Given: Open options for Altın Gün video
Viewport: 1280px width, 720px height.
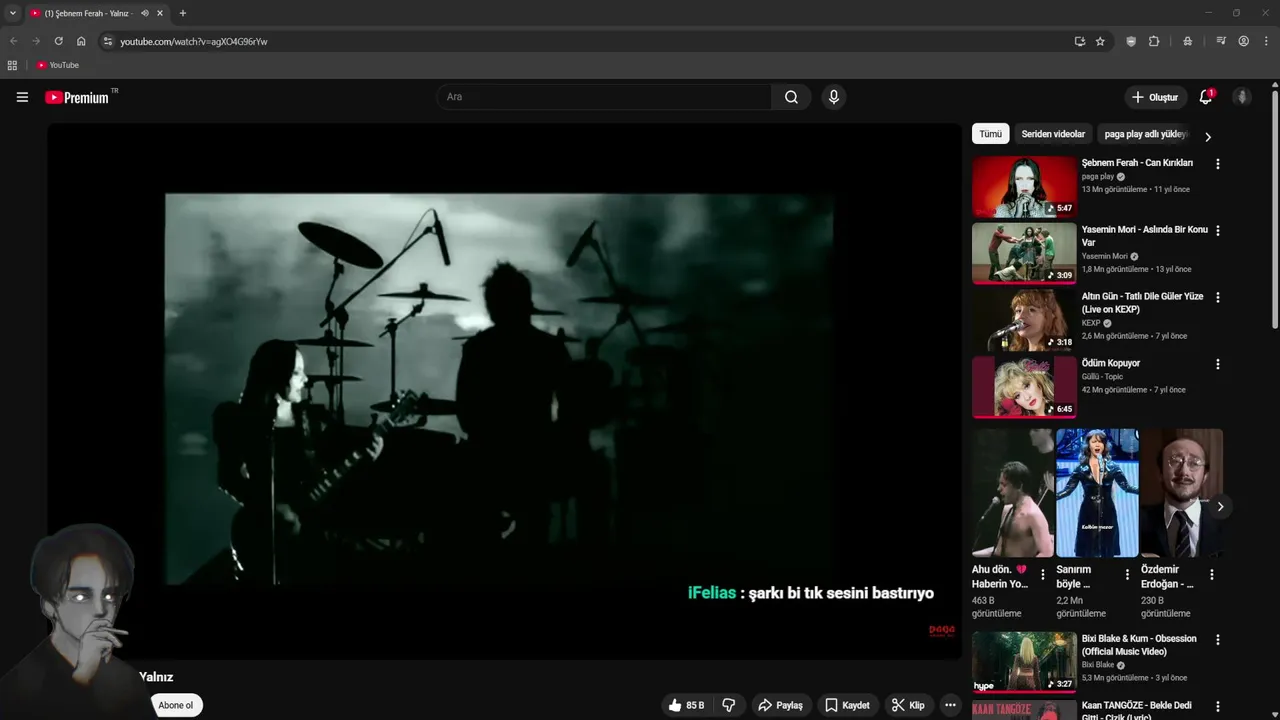Looking at the screenshot, I should pyautogui.click(x=1217, y=298).
